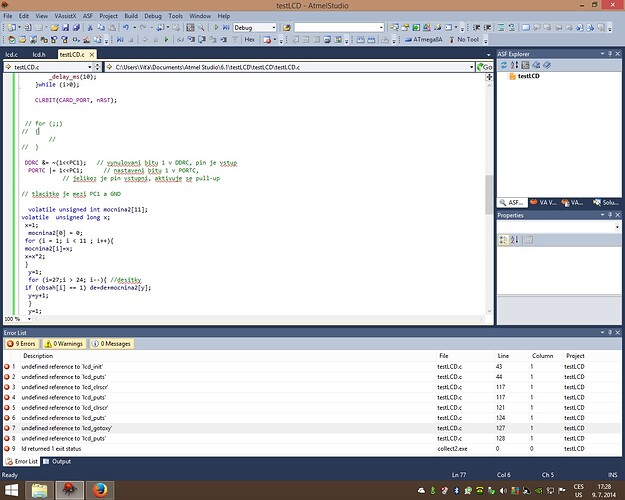Select error 'undefined reference to lcd_init'
Screen dimensions: 625x500
[312, 366]
